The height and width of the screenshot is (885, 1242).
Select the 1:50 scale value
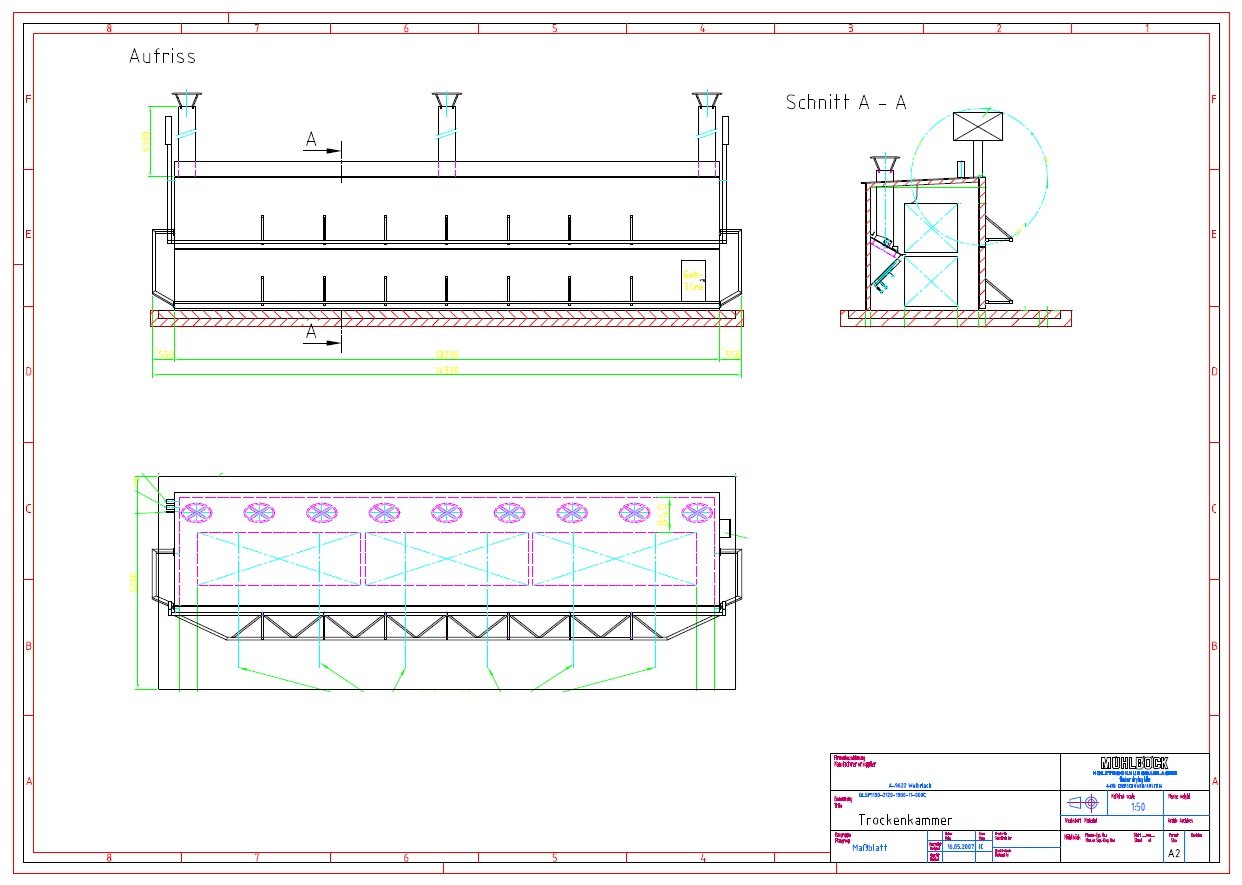(1138, 806)
